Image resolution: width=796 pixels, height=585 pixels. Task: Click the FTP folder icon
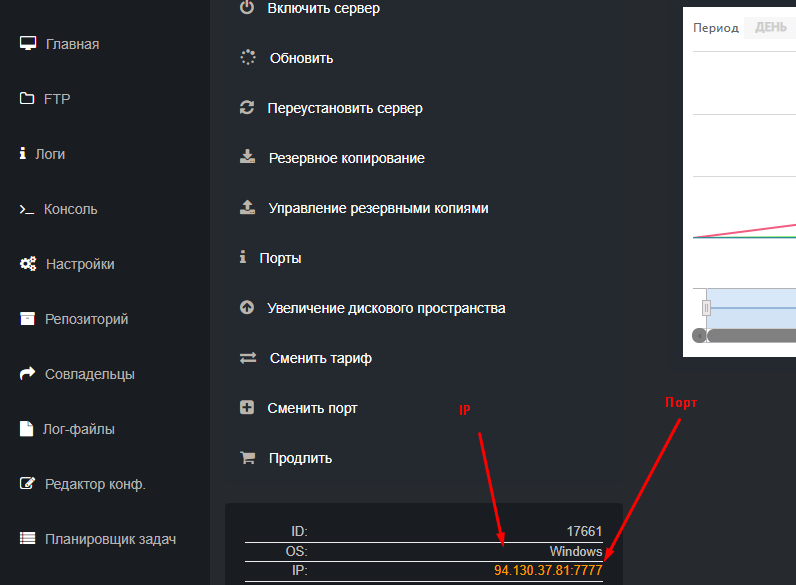point(28,99)
